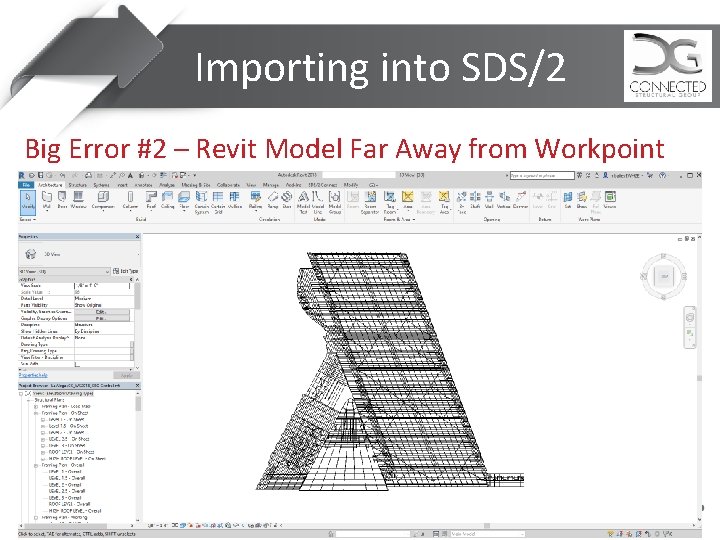This screenshot has width=720, height=540.
Task: Choose the Dormer opening tool
Action: [520, 201]
